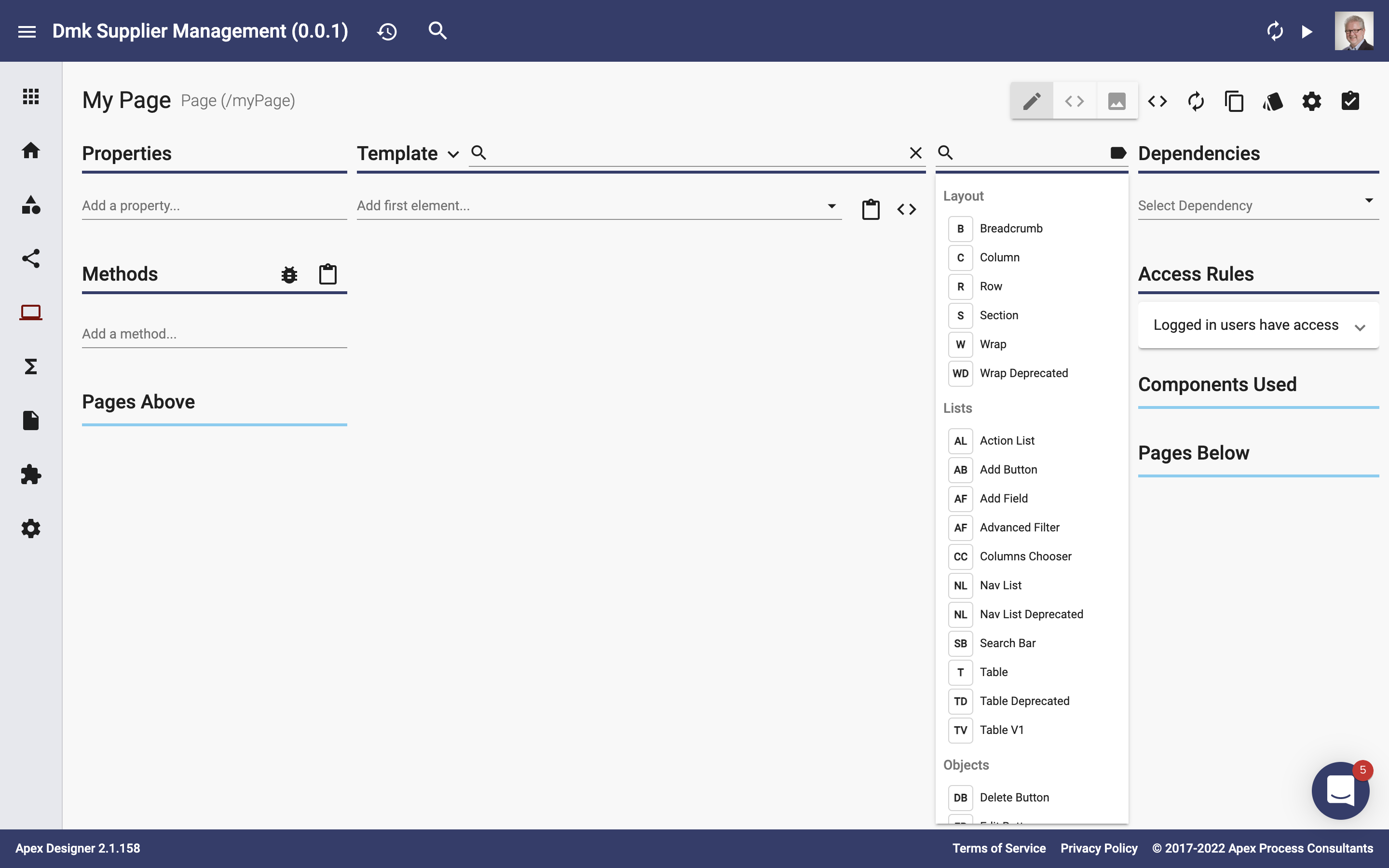Image resolution: width=1389 pixels, height=868 pixels.
Task: Click the edit/pencil icon in toolbar
Action: [x=1031, y=100]
